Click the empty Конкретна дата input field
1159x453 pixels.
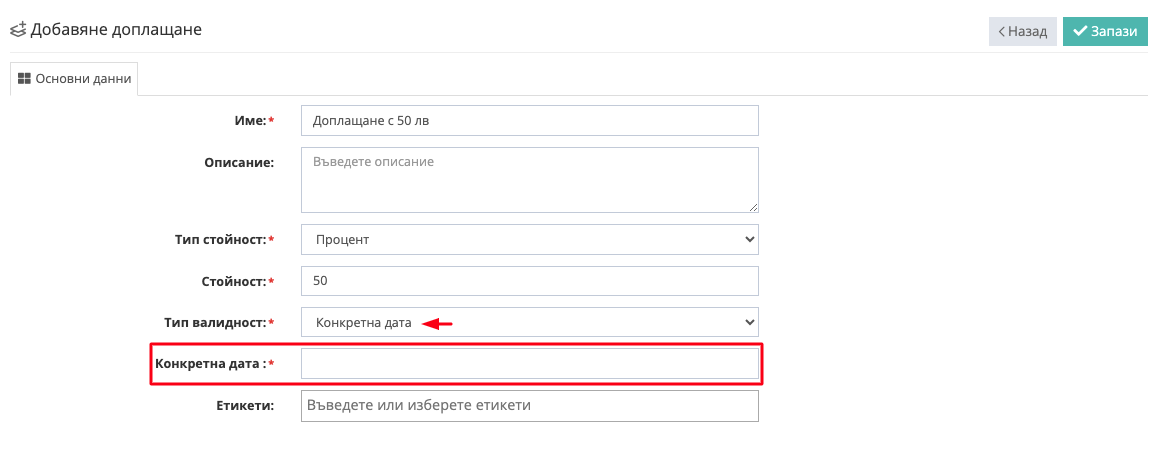[529, 364]
